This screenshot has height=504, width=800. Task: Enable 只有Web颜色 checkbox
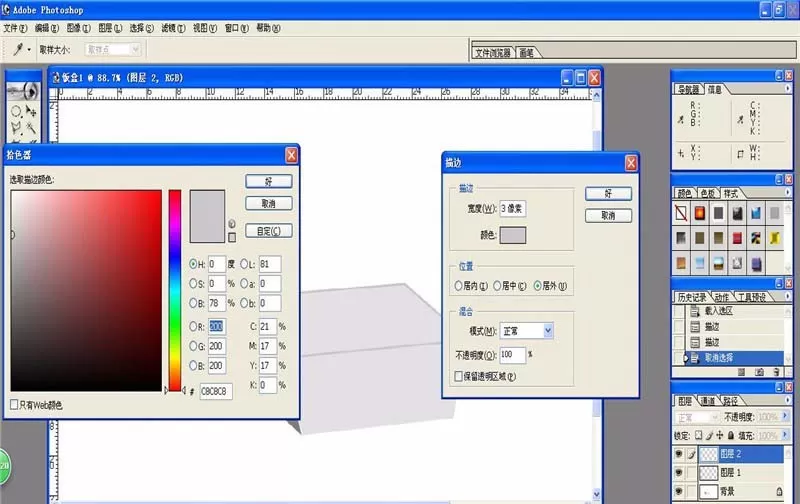click(x=14, y=405)
